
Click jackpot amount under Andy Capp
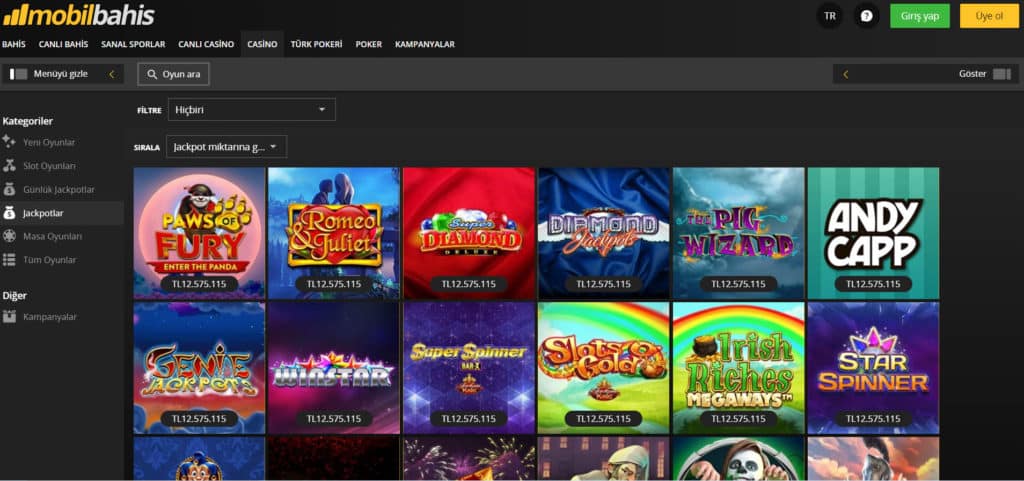[873, 284]
